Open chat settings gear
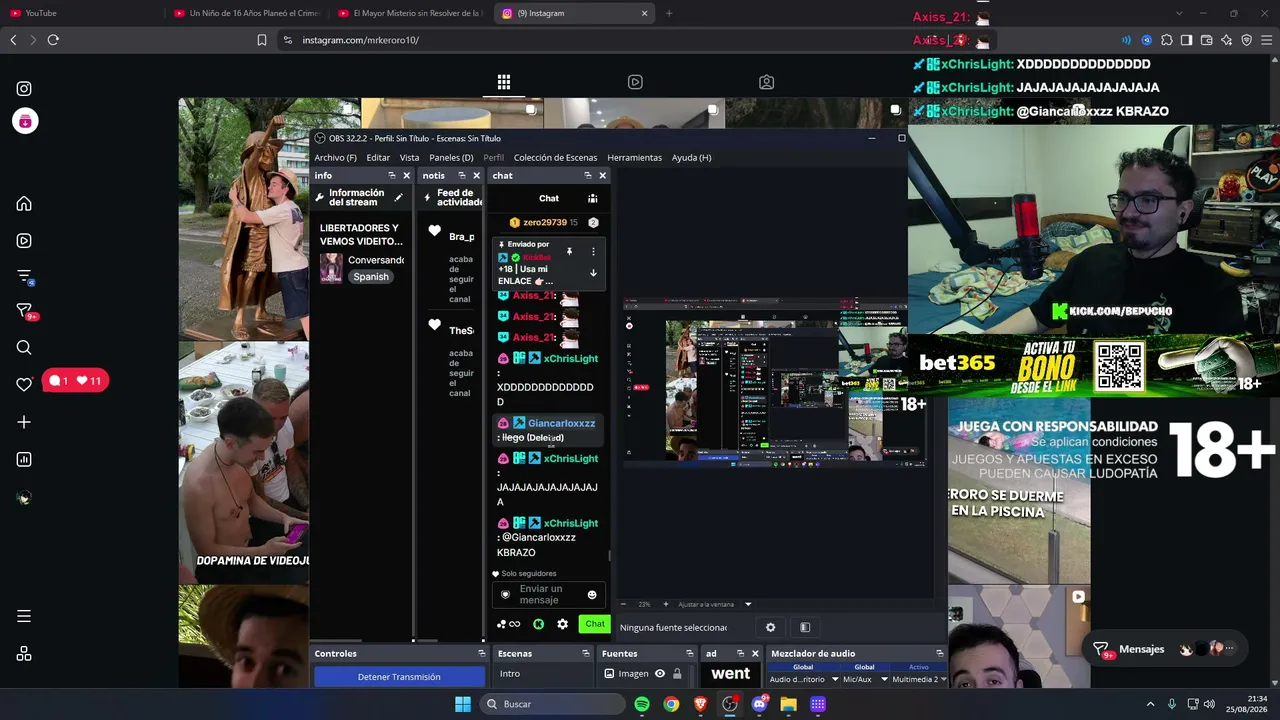 (563, 624)
